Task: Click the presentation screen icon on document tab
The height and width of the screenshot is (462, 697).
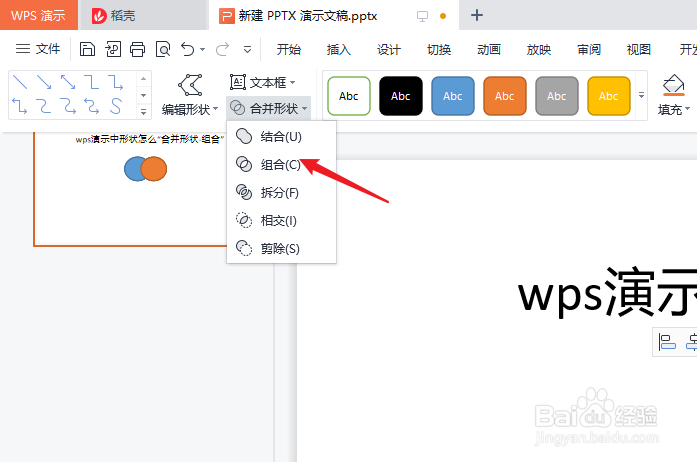Action: [x=422, y=16]
